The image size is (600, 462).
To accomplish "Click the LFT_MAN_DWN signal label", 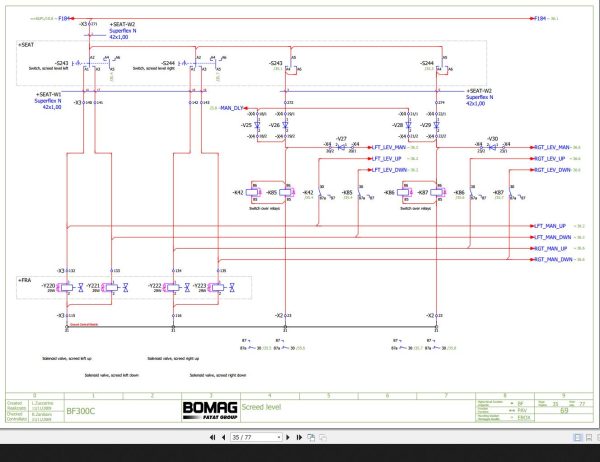I will 553,237.
